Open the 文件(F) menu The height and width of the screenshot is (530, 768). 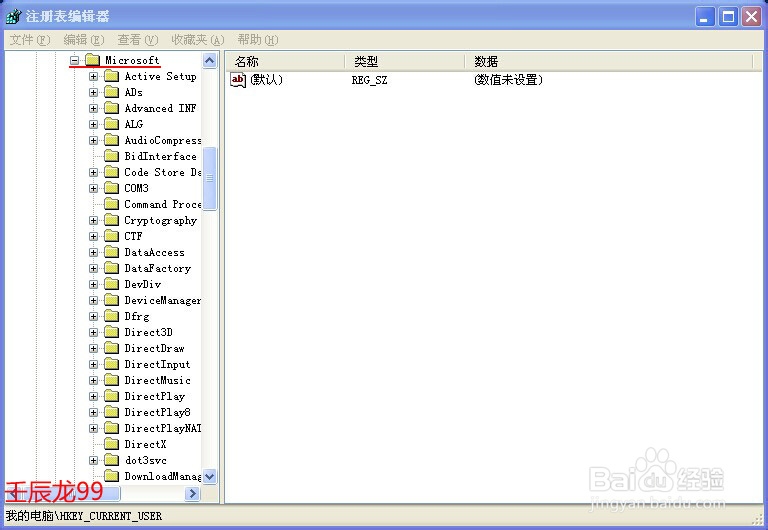(30, 40)
